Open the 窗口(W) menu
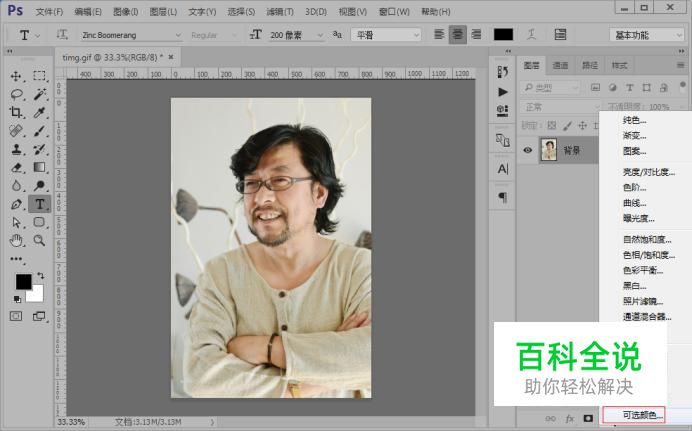This screenshot has height=431, width=692. [x=394, y=12]
